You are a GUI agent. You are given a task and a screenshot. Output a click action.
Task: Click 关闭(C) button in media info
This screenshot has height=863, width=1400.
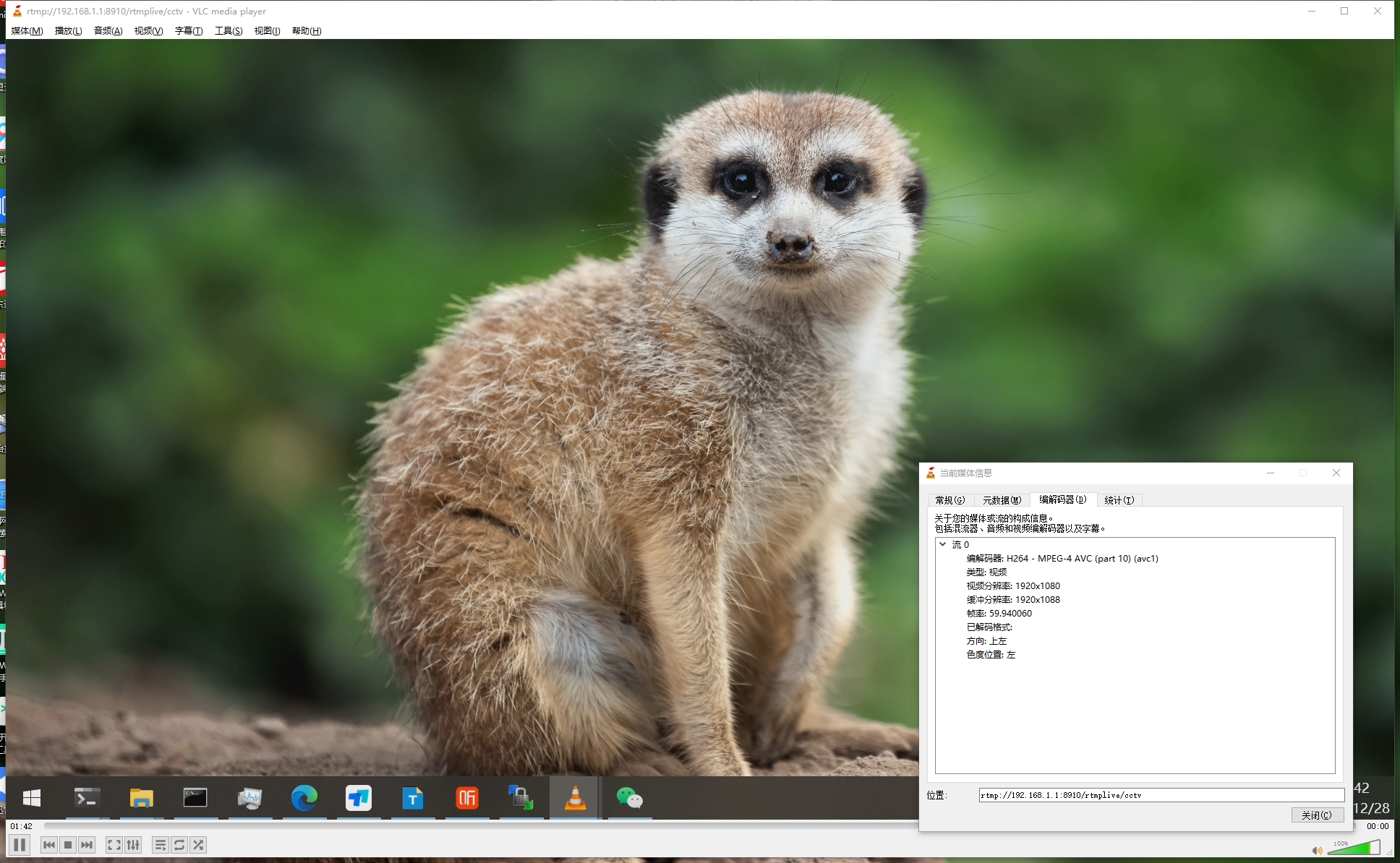point(1317,815)
